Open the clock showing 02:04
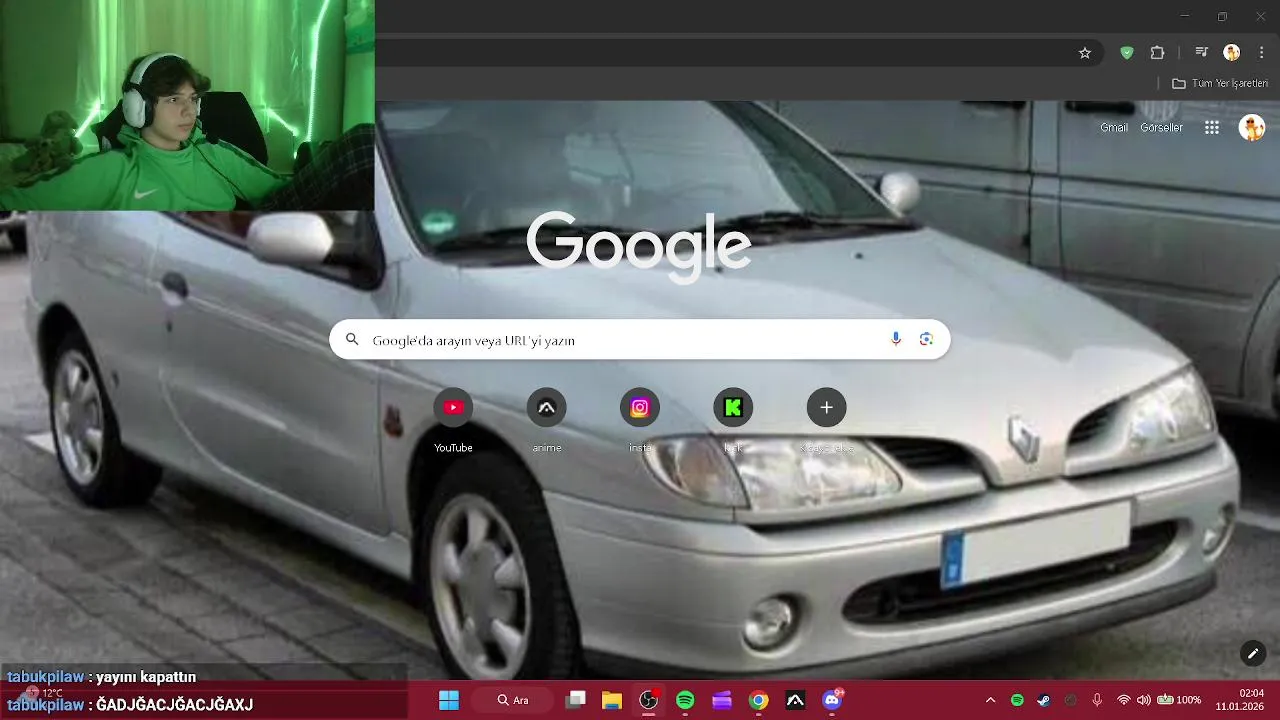1280x720 pixels. (x=1238, y=699)
